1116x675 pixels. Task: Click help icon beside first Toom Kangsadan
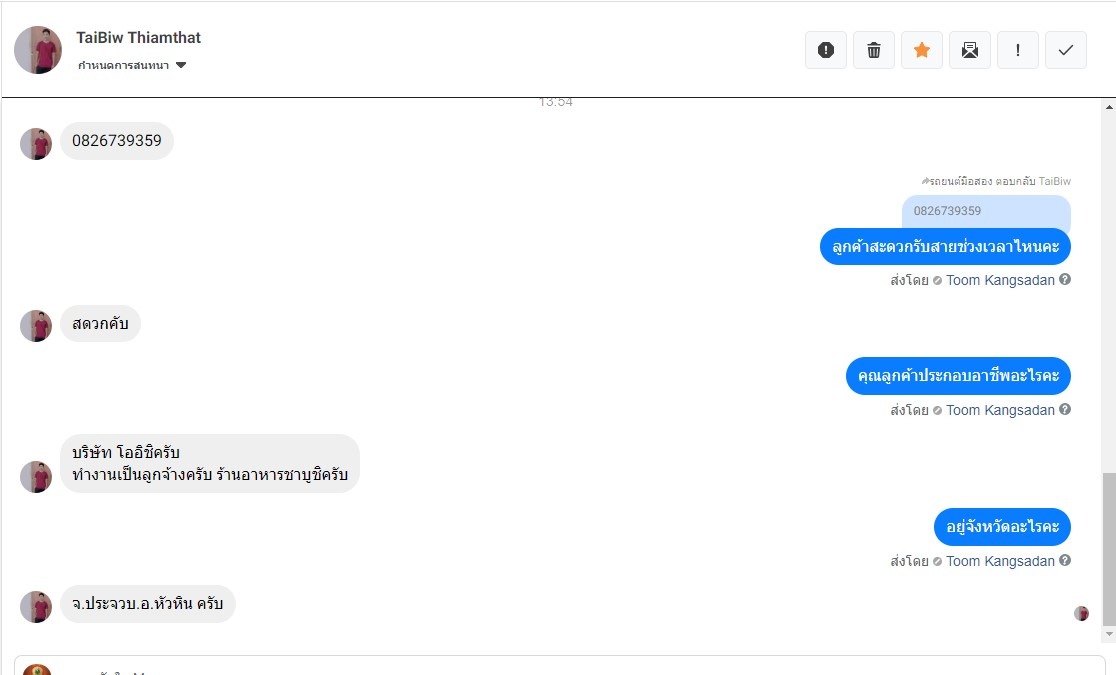(1065, 280)
